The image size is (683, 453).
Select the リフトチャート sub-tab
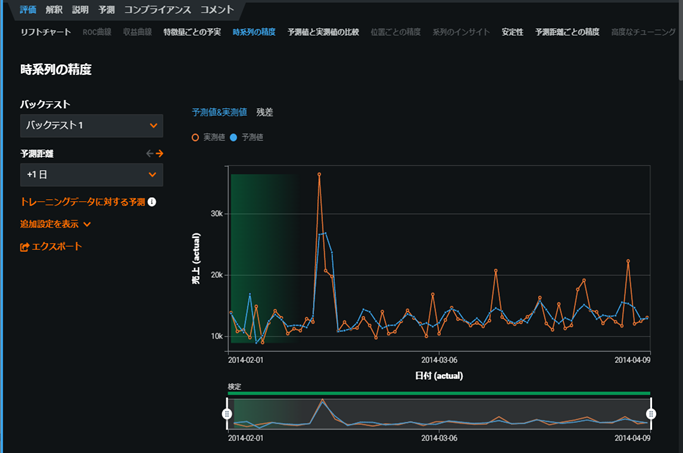point(46,32)
